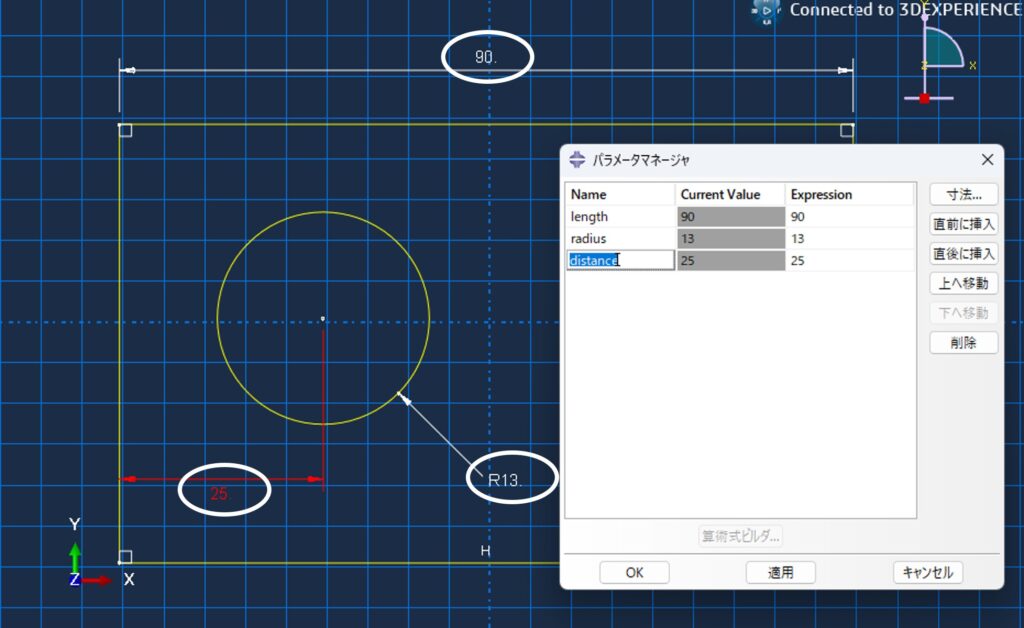Screen dimensions: 1024x628
Task: Click the 上へ移動 button
Action: (963, 283)
